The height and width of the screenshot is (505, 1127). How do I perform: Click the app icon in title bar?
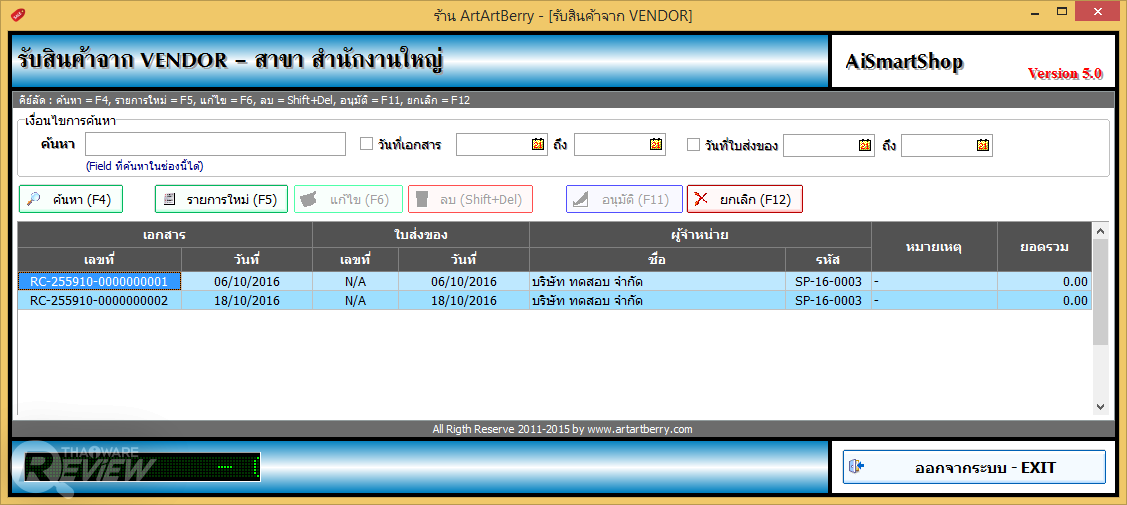[x=19, y=14]
